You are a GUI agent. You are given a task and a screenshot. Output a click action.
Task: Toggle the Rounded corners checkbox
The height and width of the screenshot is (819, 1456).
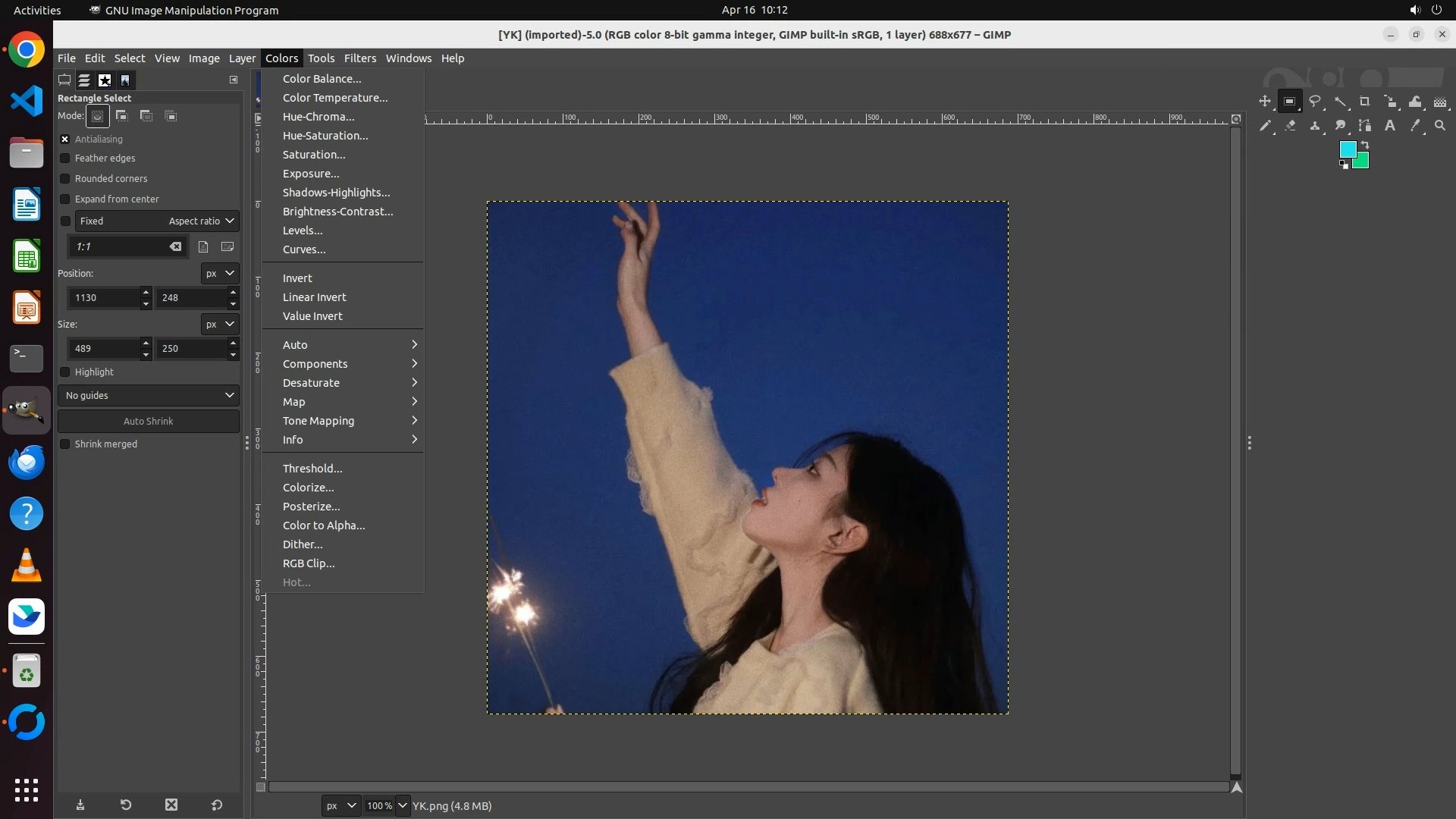[x=65, y=179]
